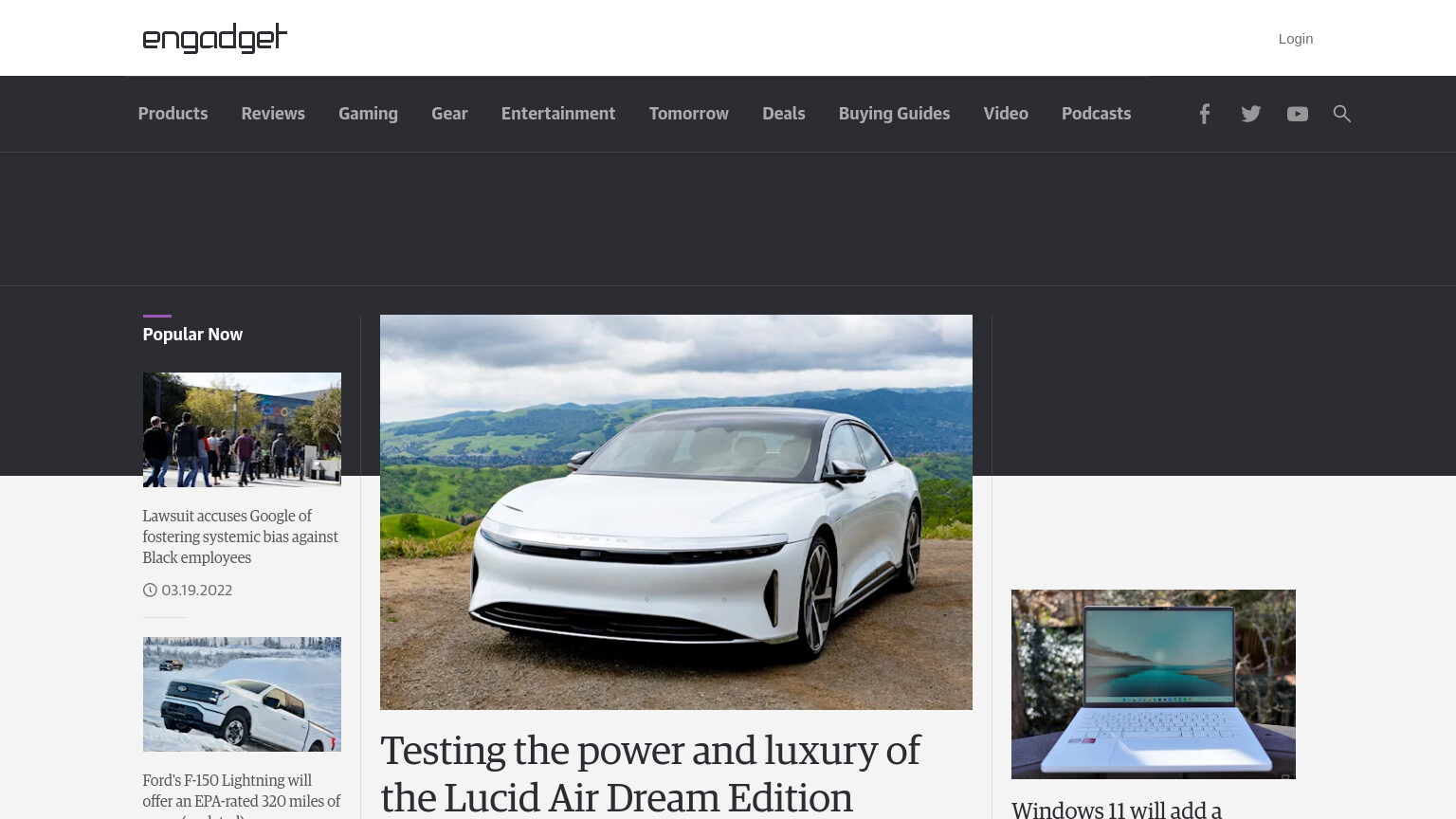Select the Gear nav item
This screenshot has width=1456, height=819.
pos(449,114)
